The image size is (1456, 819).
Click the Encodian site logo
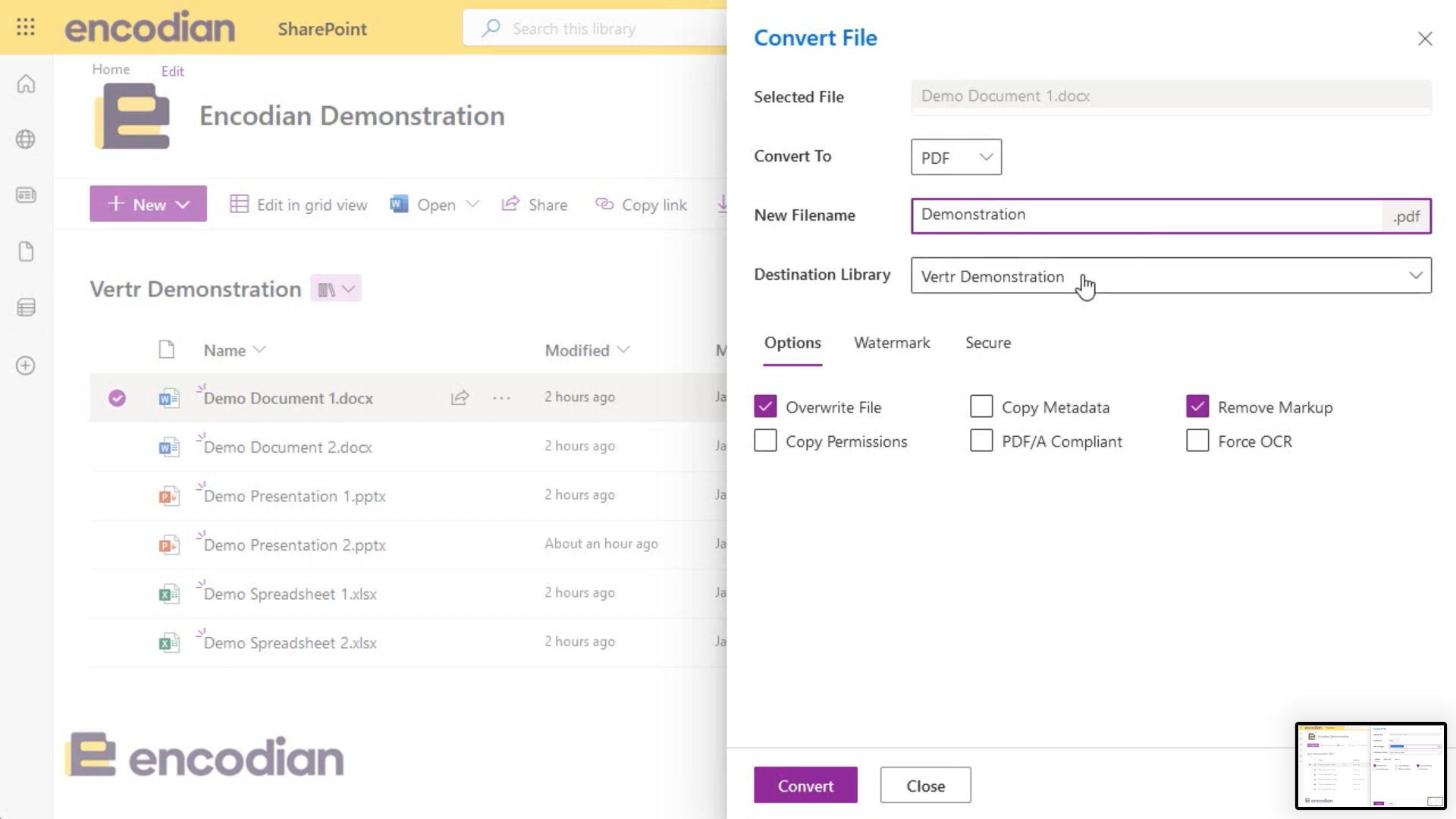coord(133,116)
